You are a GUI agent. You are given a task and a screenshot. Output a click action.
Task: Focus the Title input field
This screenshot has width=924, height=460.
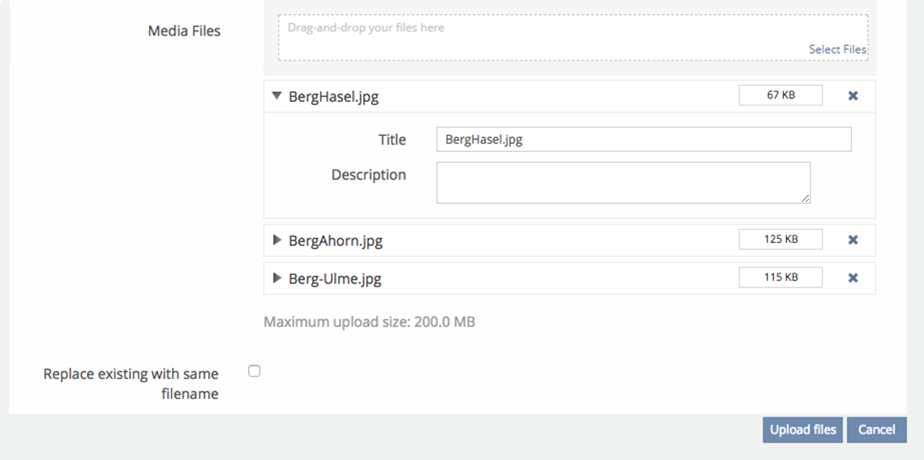pos(643,140)
